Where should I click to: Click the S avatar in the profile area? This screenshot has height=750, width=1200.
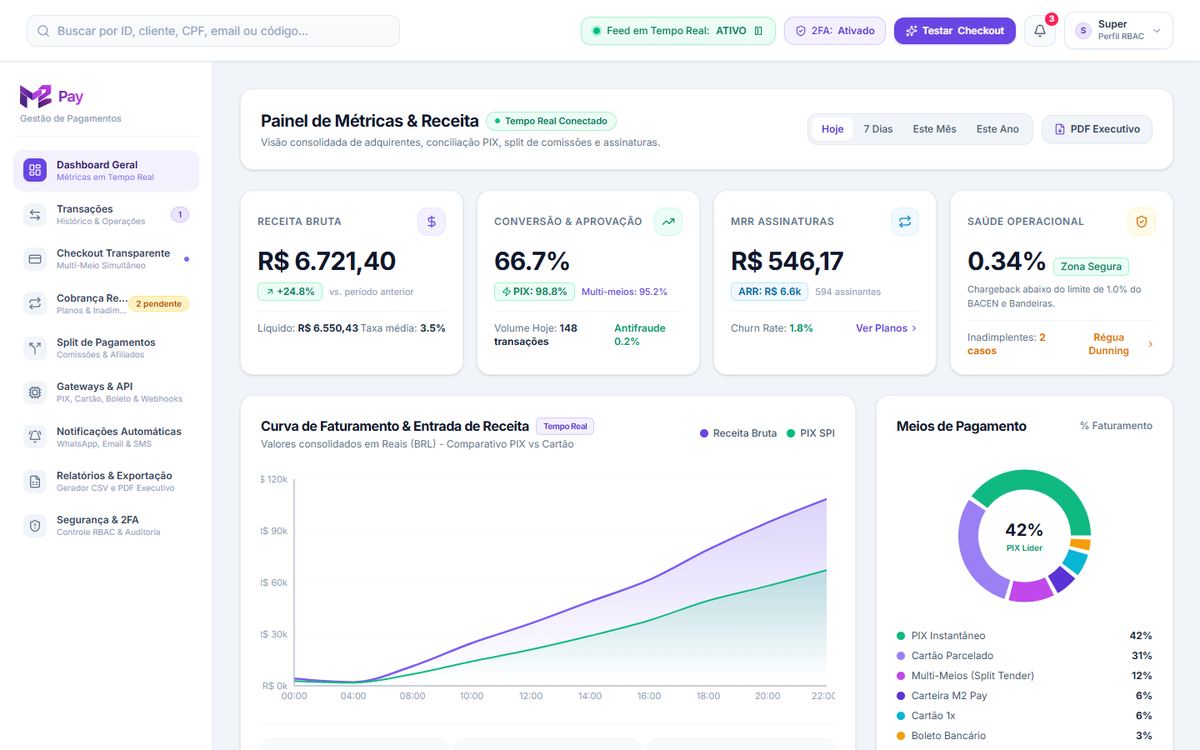(1083, 31)
